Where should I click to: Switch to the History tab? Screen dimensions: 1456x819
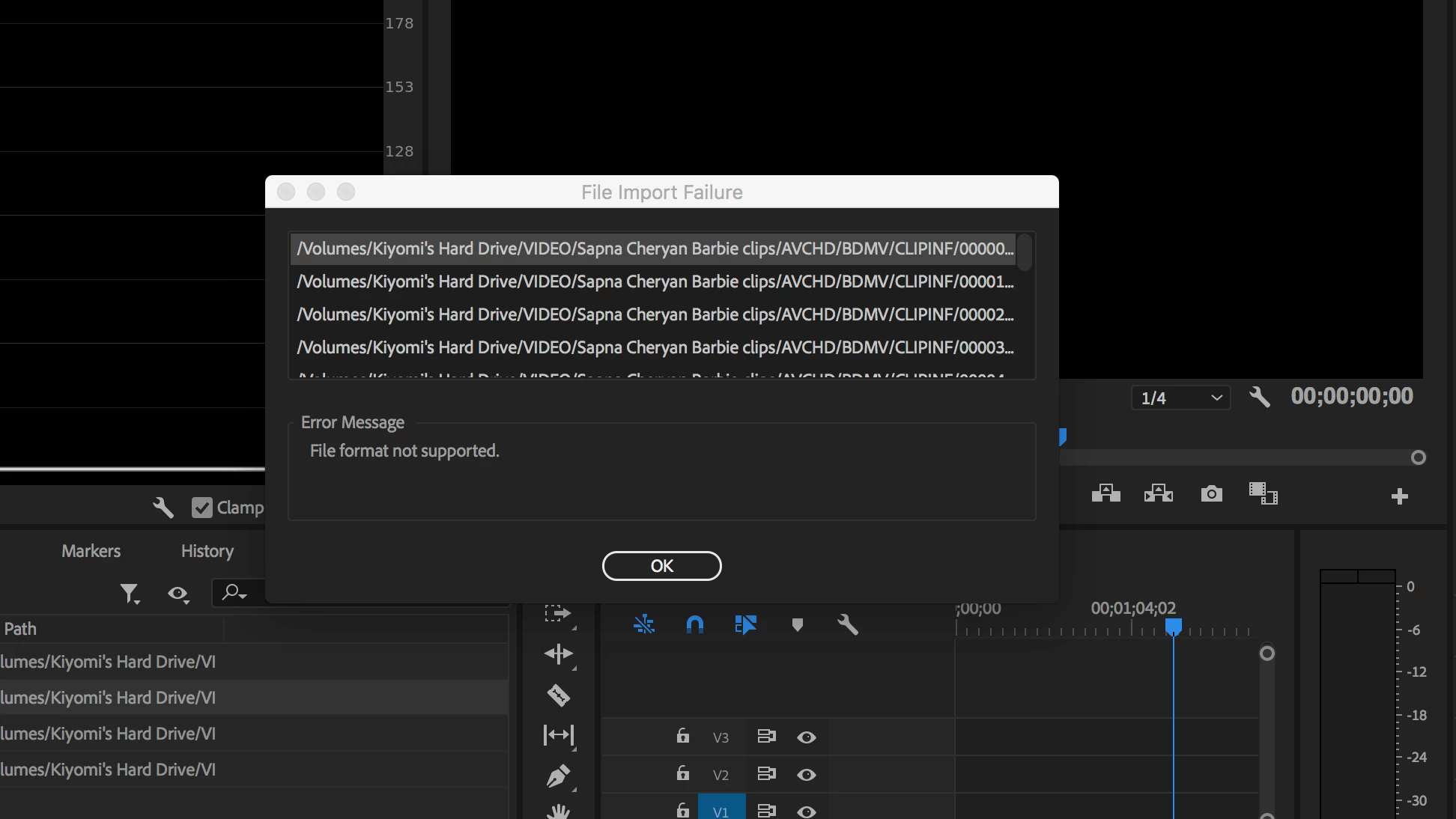207,551
